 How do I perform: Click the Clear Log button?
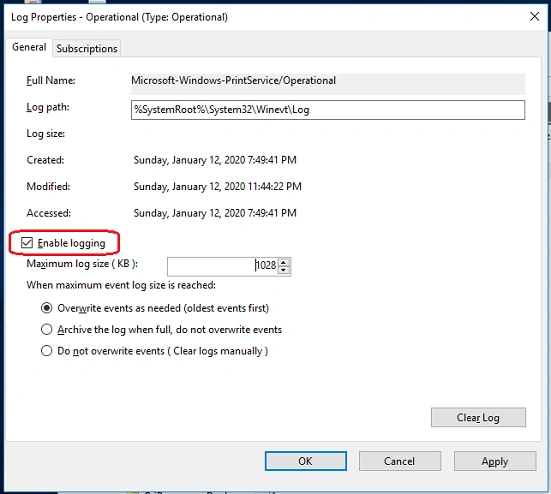point(478,417)
